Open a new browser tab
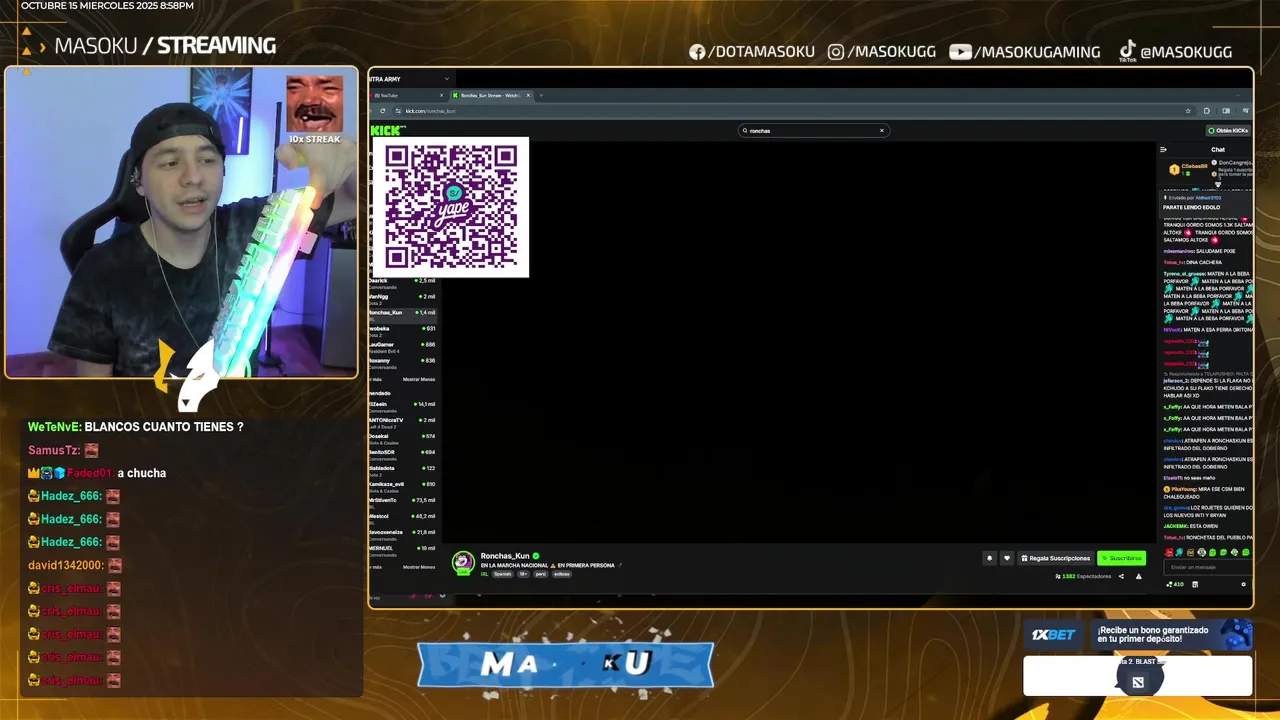Image resolution: width=1280 pixels, height=720 pixels. [541, 95]
